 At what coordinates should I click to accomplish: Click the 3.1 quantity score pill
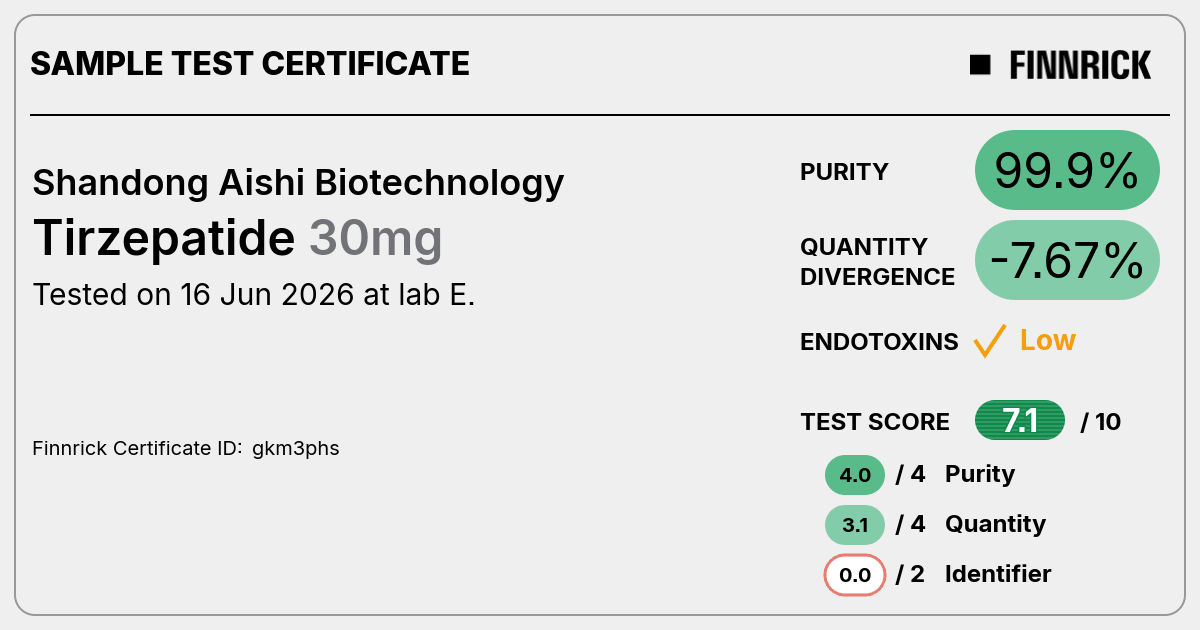coord(855,525)
